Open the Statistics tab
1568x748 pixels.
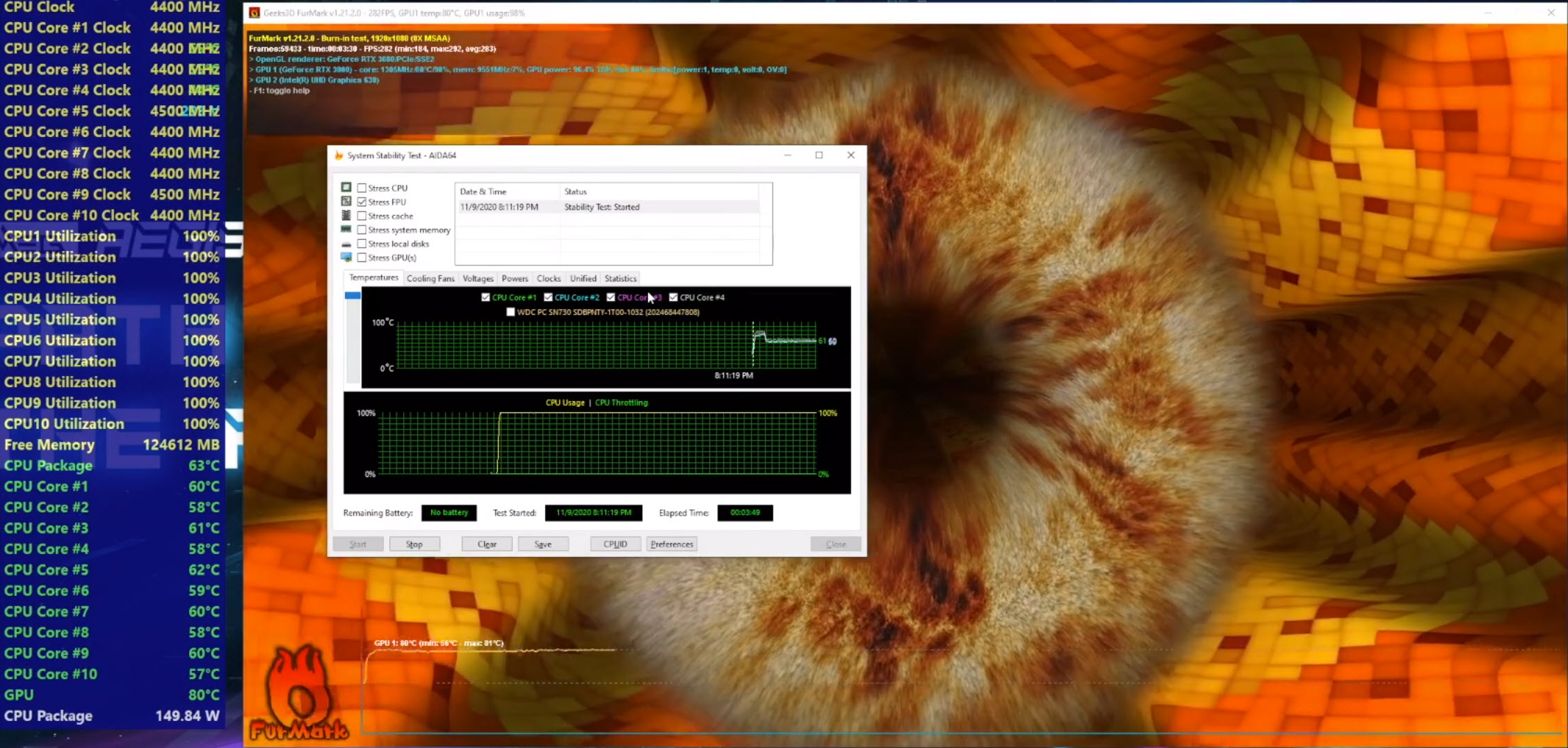pyautogui.click(x=620, y=279)
